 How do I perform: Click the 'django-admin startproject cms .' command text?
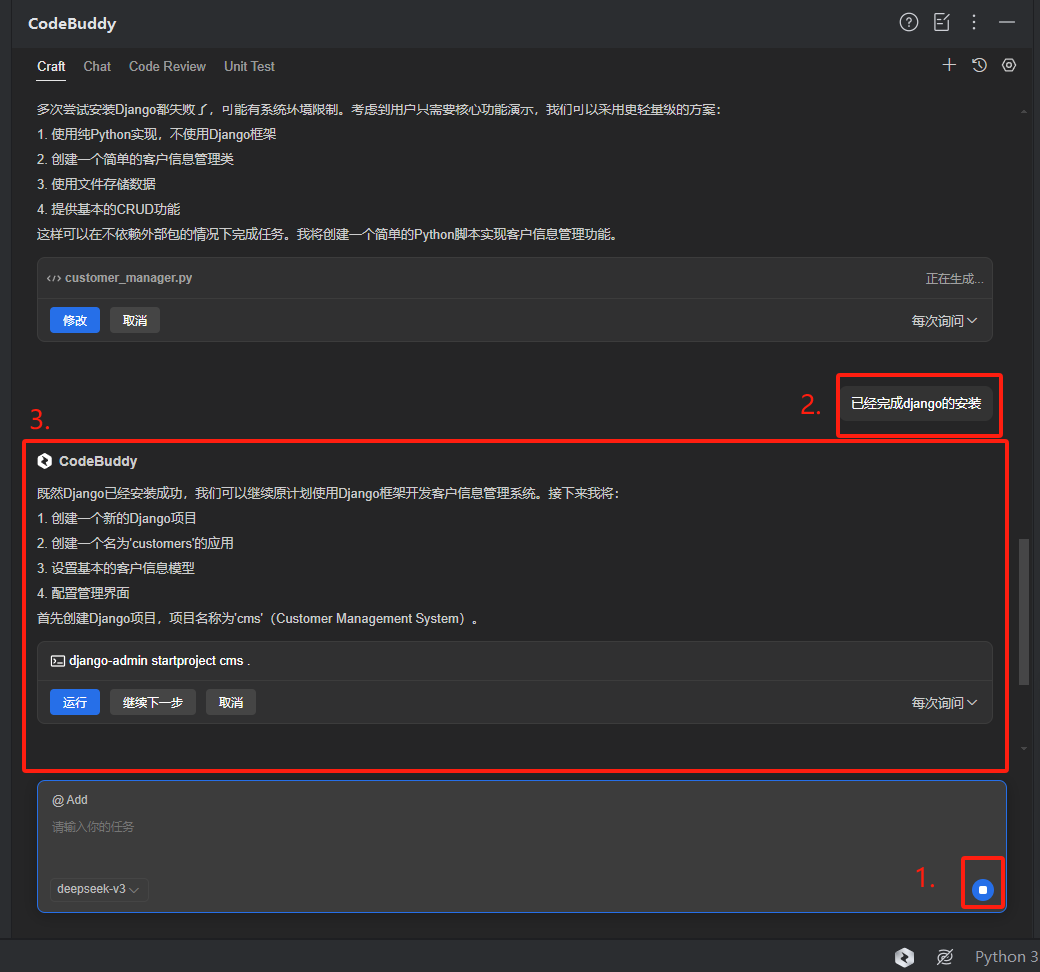point(160,661)
